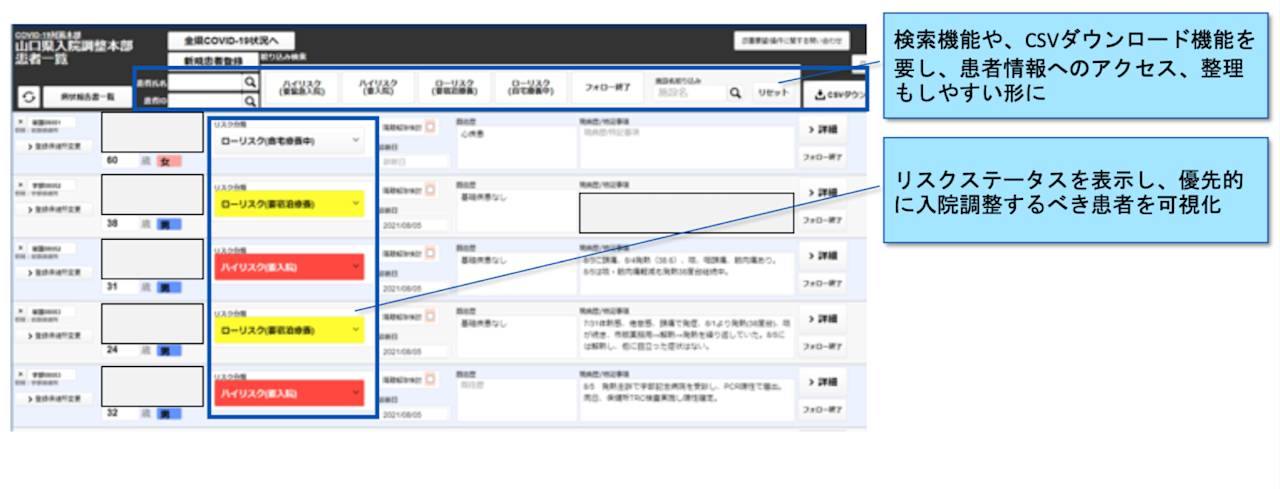Open 詳細 for the age-60 patient

(x=821, y=129)
